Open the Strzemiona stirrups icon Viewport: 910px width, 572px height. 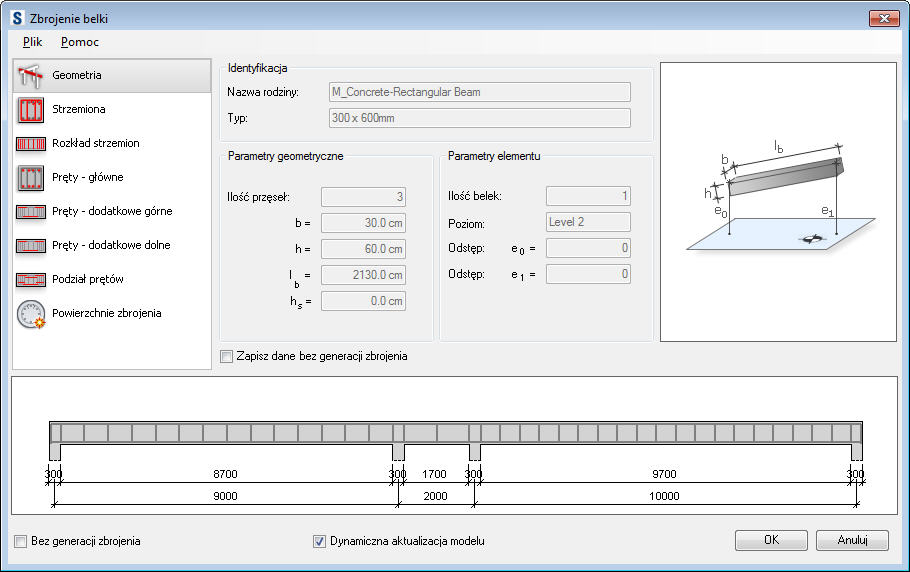pos(31,110)
